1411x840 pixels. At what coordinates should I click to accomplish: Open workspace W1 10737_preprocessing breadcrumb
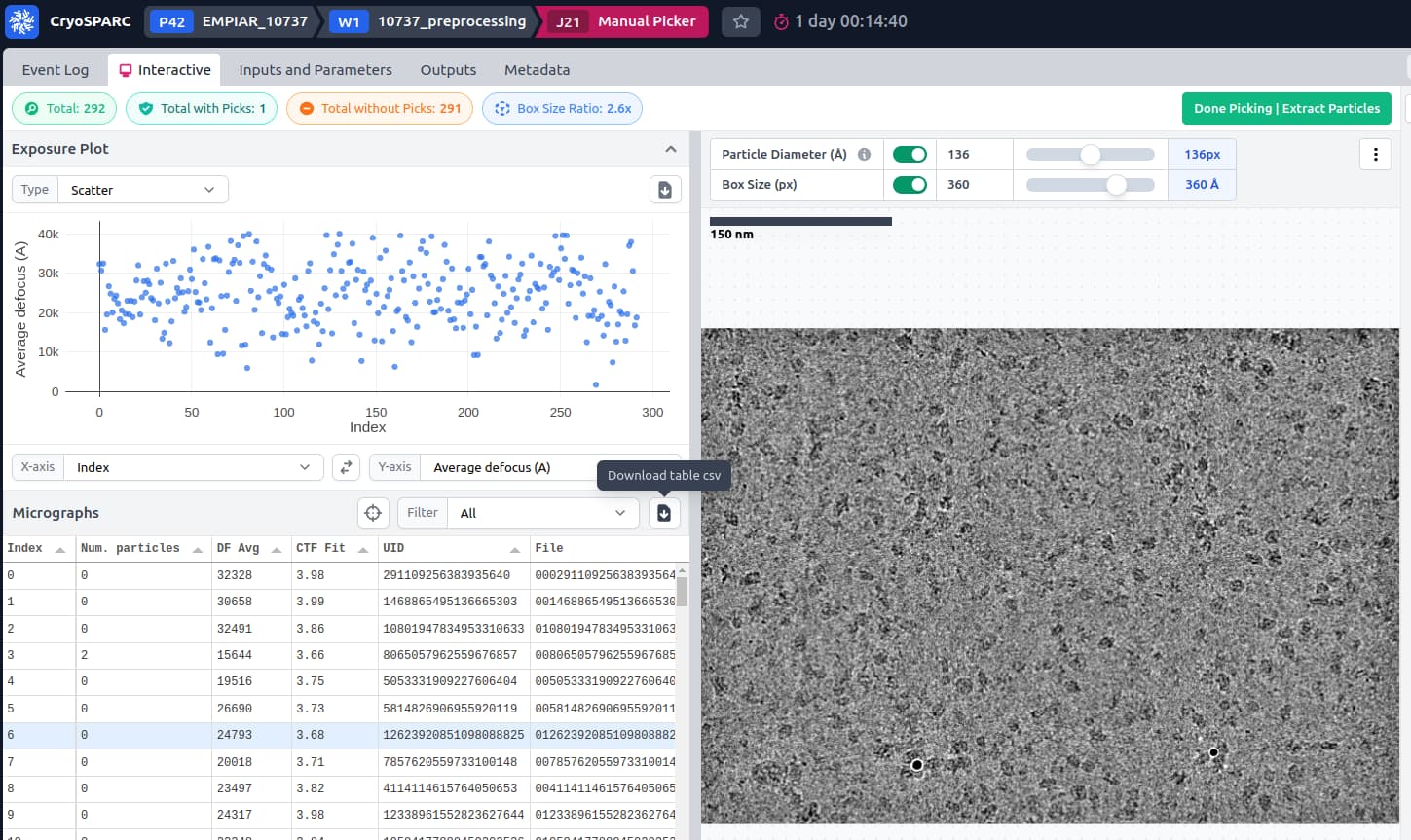(x=431, y=21)
